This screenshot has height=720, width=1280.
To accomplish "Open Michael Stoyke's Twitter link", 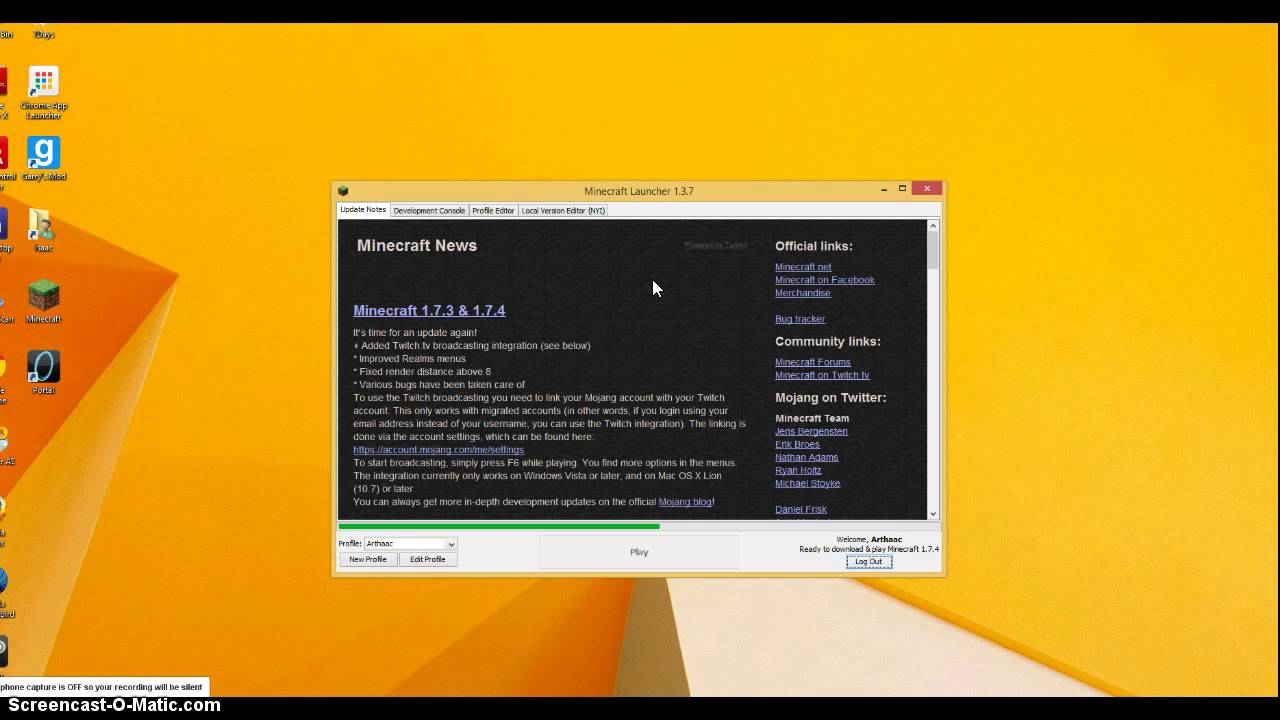I will pos(808,483).
